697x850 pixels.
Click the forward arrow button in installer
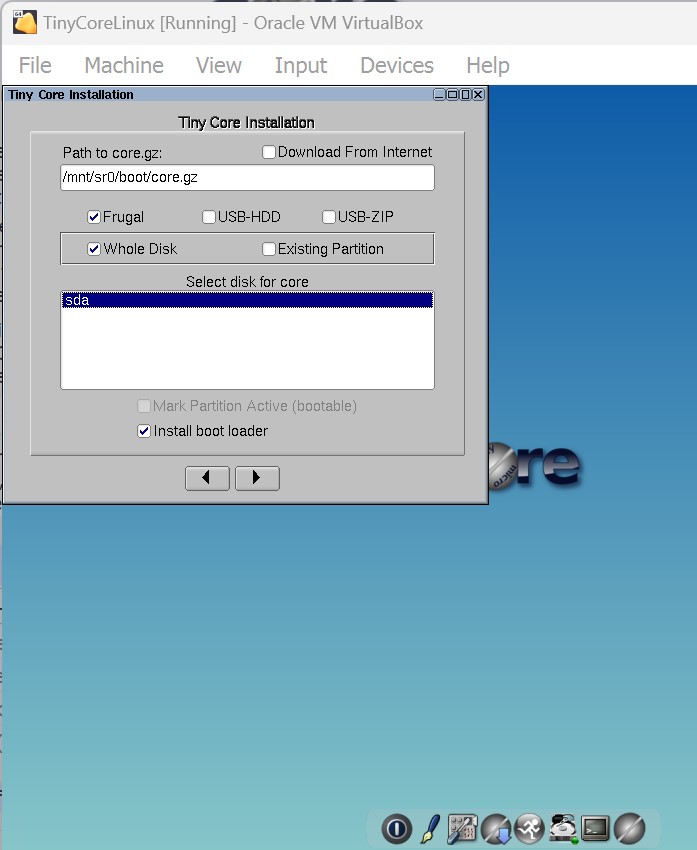pos(257,478)
